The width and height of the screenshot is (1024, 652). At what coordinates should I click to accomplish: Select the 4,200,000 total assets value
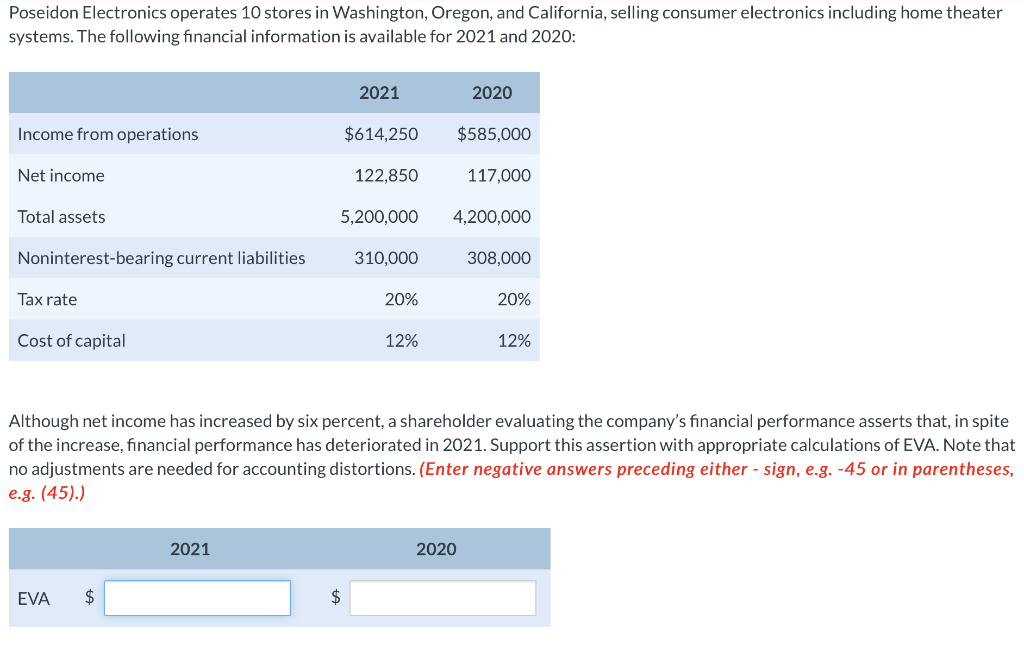click(492, 217)
